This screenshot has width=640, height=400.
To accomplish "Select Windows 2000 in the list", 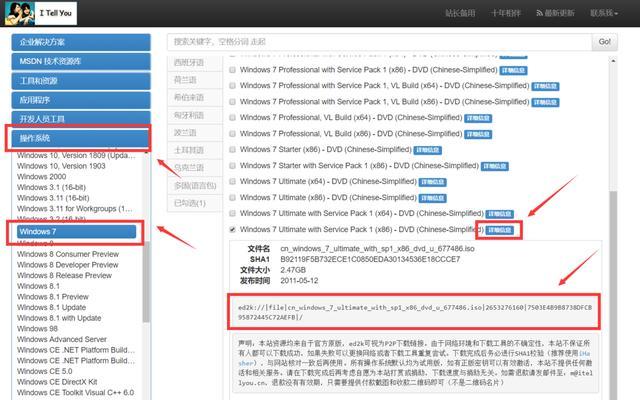I will click(42, 176).
